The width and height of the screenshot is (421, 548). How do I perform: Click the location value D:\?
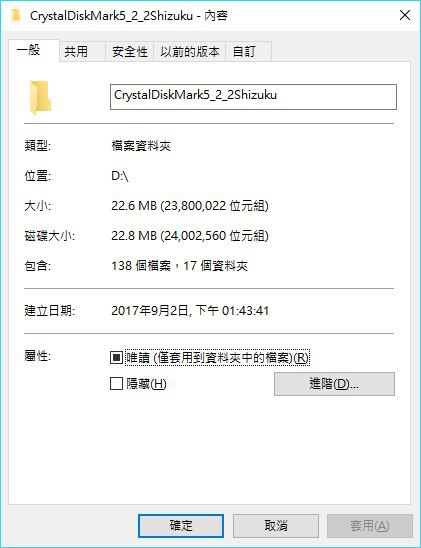120,176
